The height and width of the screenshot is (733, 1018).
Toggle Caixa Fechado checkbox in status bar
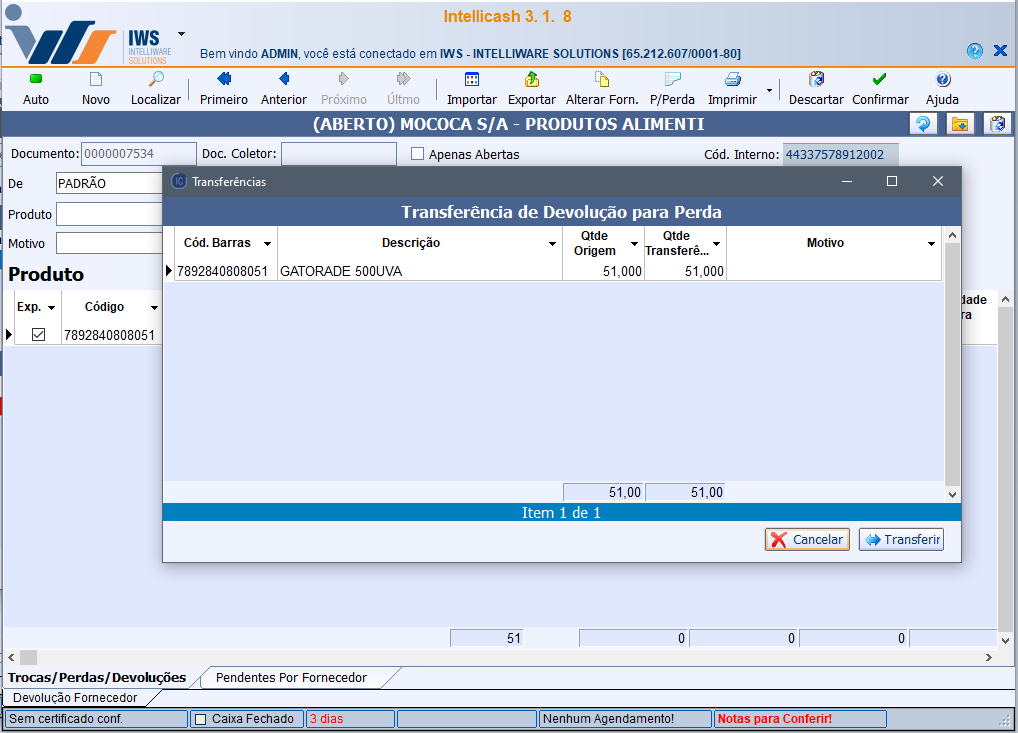(201, 719)
